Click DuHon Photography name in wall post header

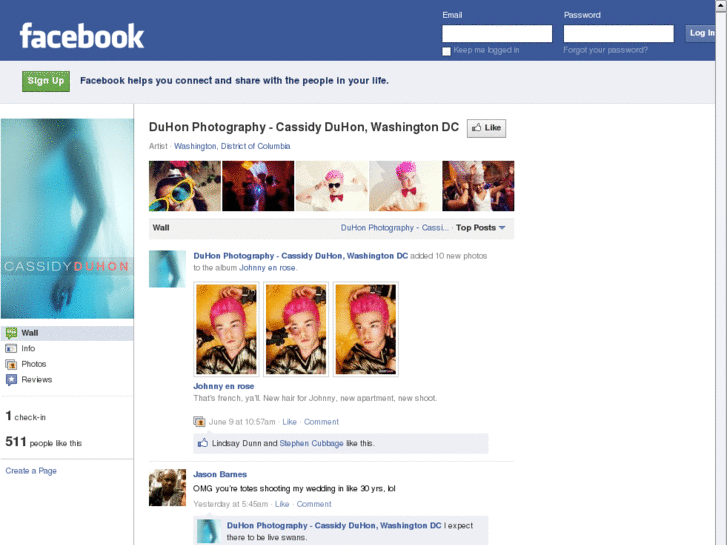click(300, 256)
